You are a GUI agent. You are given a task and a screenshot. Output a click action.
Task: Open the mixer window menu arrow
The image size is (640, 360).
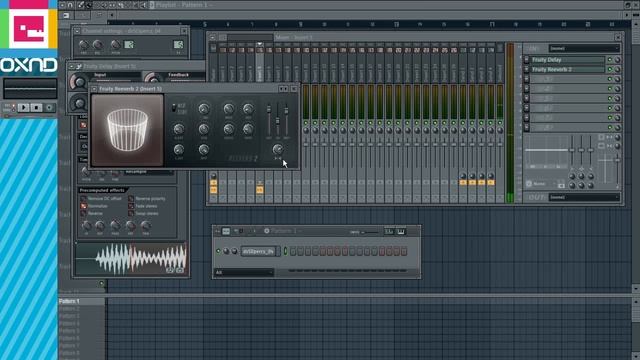click(212, 37)
